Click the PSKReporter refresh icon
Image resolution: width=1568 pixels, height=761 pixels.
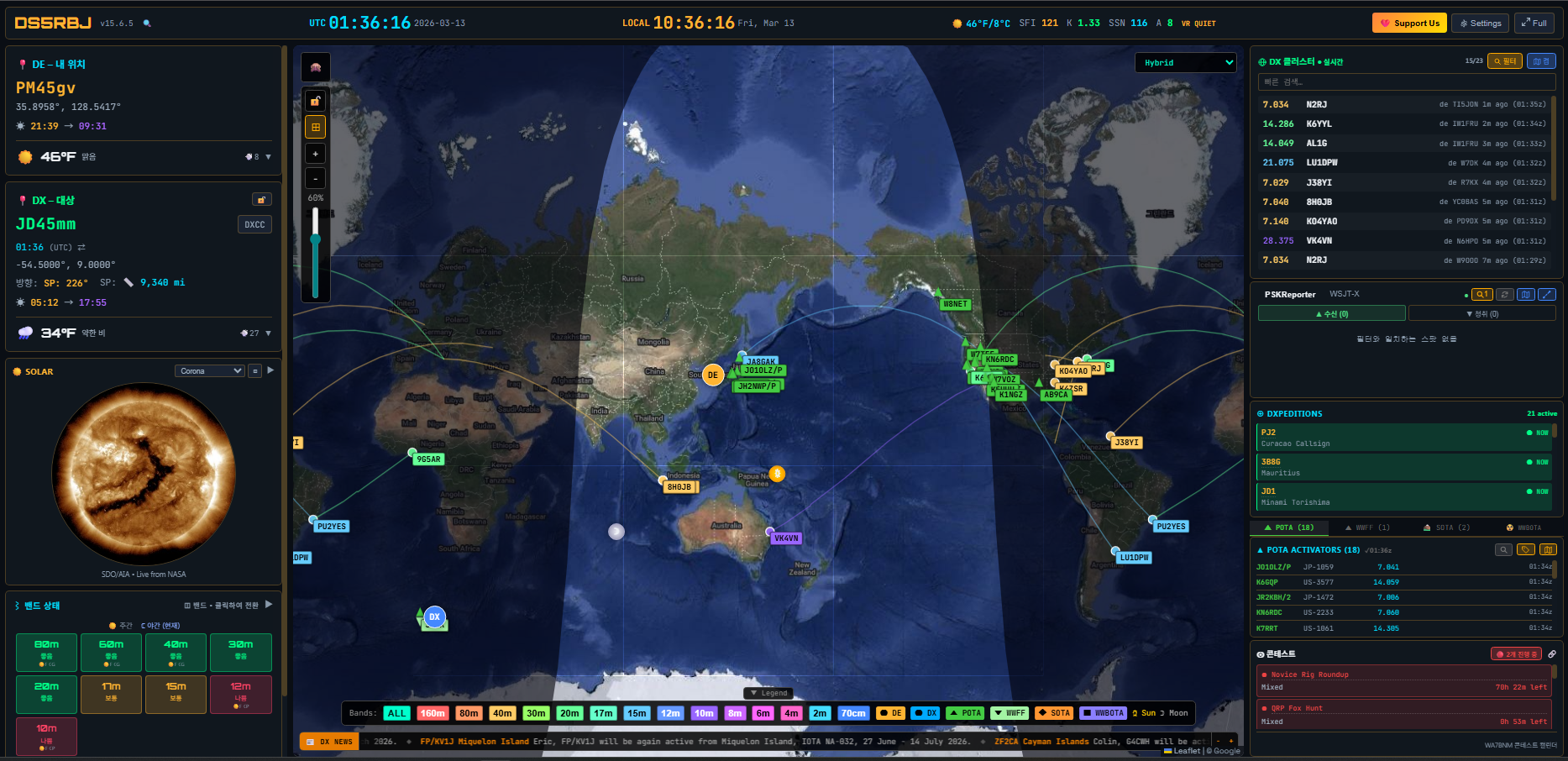pyautogui.click(x=1505, y=295)
